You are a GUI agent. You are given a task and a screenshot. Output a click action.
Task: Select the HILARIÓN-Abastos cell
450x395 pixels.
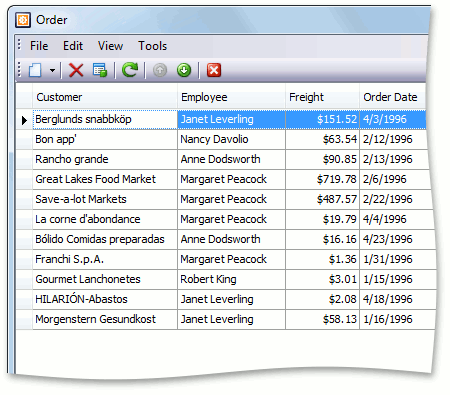point(105,299)
